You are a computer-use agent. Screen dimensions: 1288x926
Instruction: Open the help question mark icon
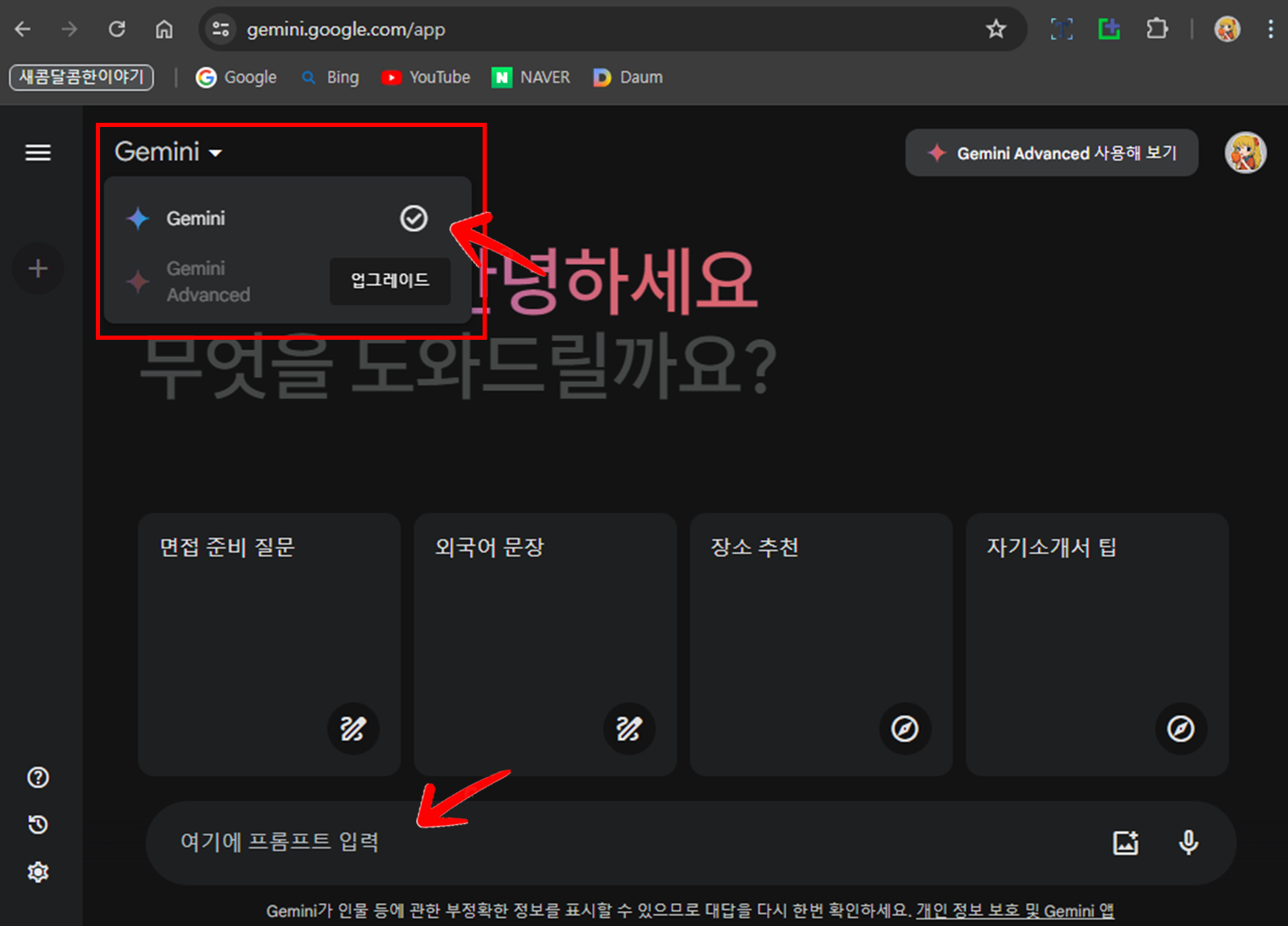pyautogui.click(x=38, y=777)
